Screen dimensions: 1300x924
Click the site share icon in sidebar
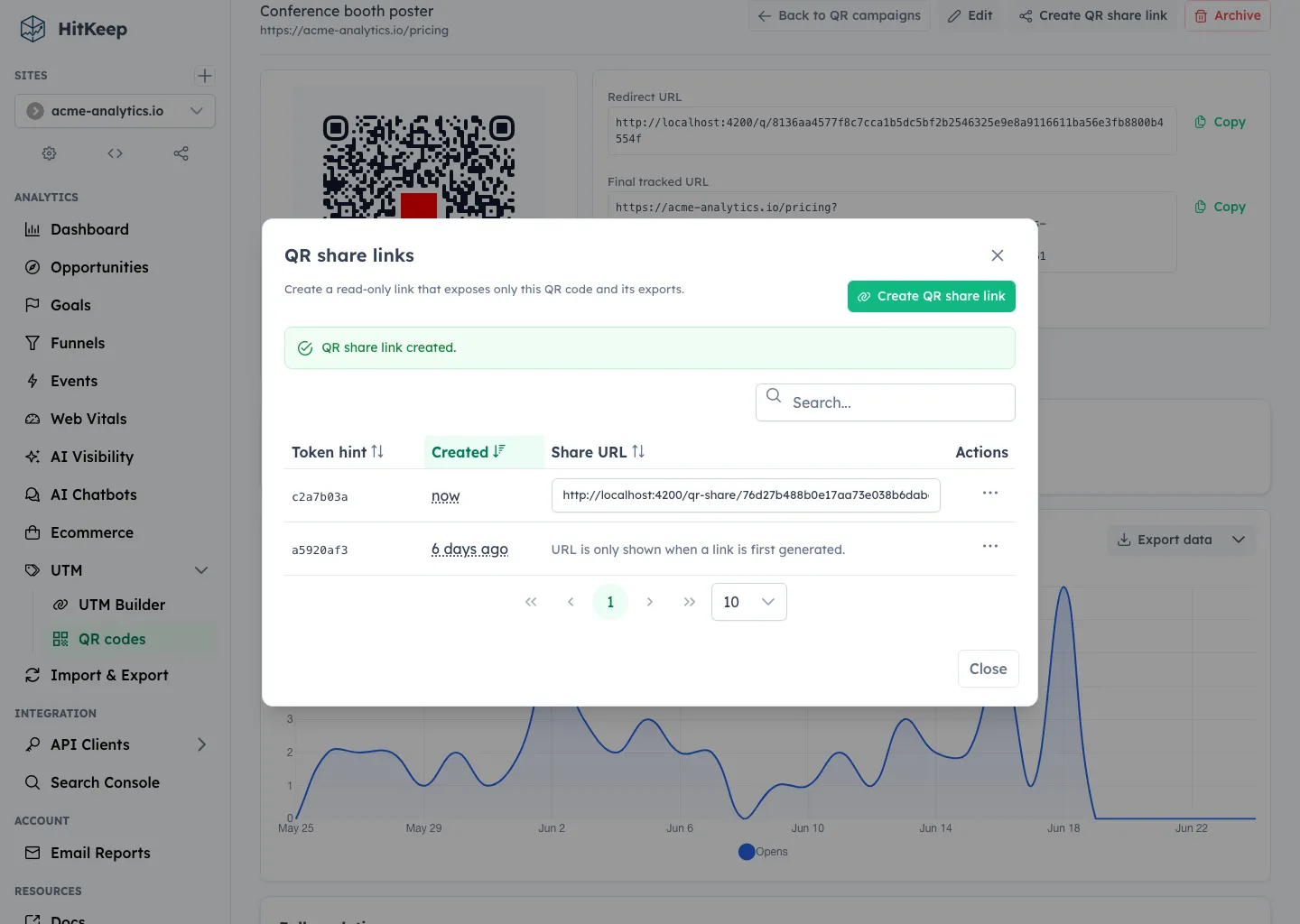[x=181, y=153]
